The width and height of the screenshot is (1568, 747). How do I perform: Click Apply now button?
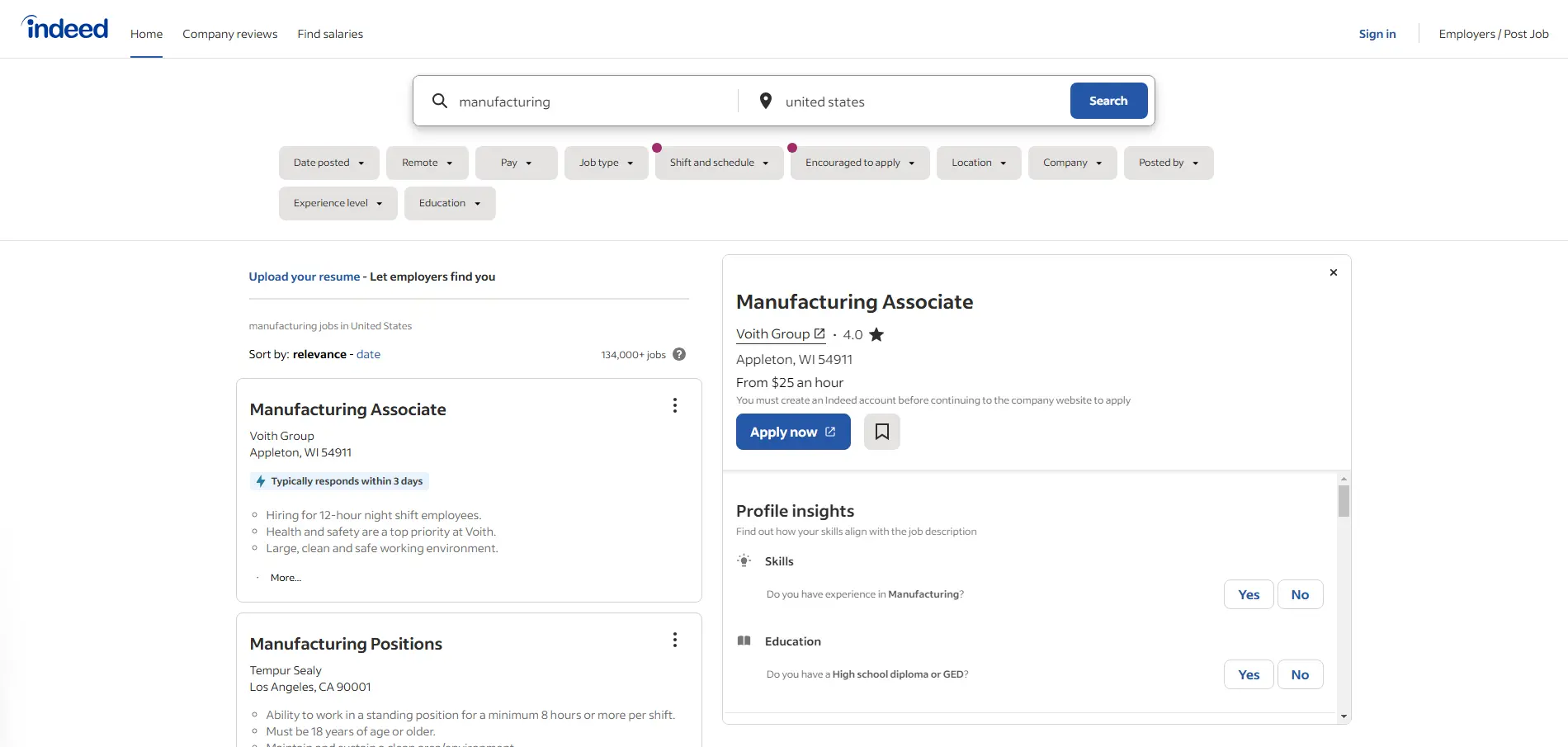point(793,432)
